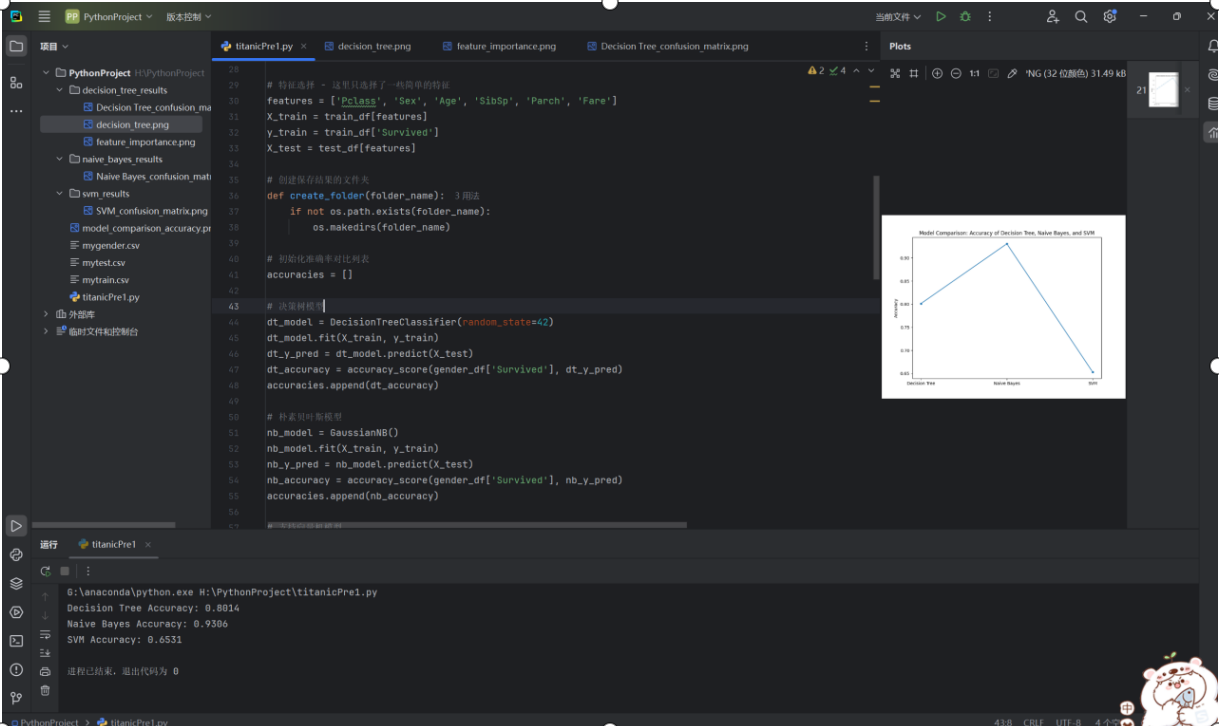Open the Git version control tool window

[16, 697]
